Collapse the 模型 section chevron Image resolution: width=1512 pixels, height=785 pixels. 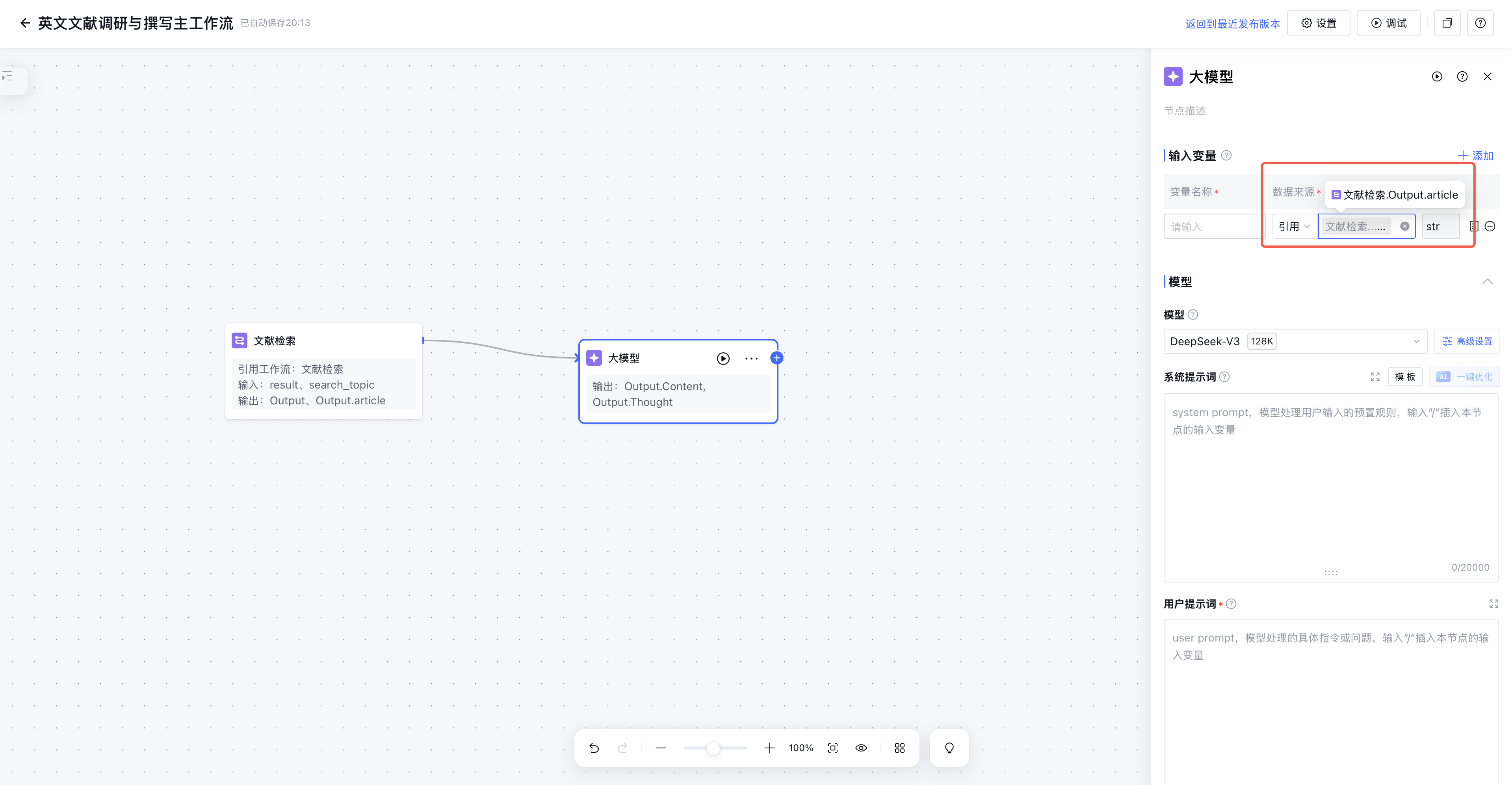pyautogui.click(x=1487, y=281)
